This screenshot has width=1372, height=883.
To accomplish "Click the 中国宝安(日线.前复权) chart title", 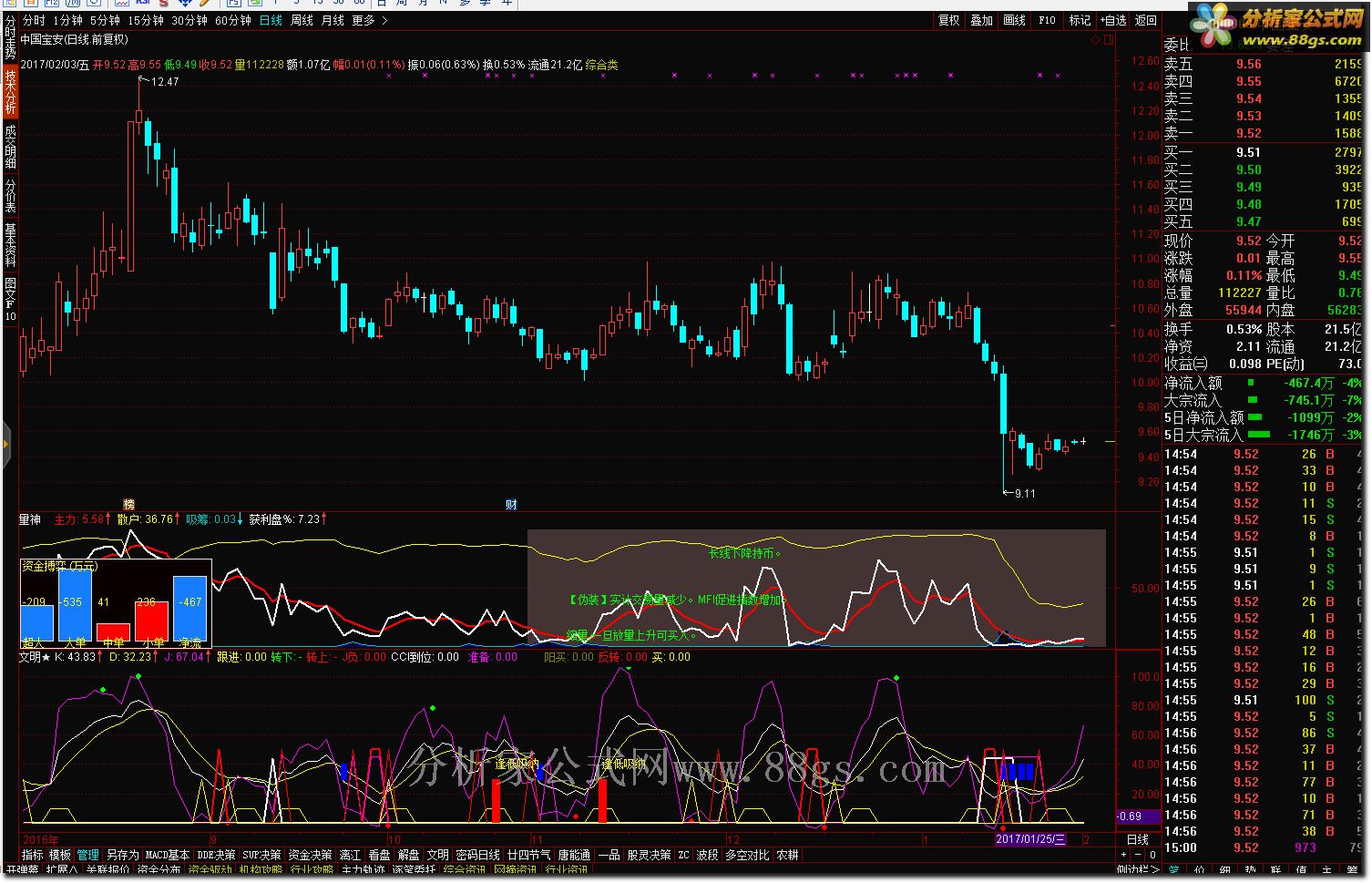I will coord(75,40).
